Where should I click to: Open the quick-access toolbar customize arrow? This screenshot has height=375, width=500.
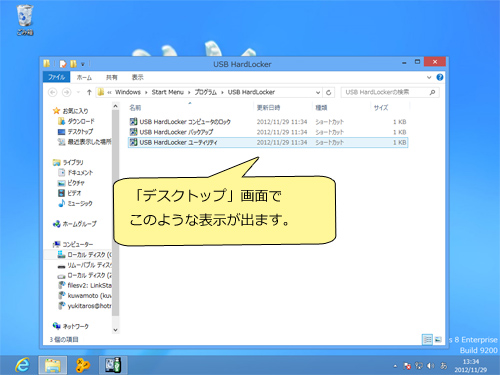click(x=83, y=64)
